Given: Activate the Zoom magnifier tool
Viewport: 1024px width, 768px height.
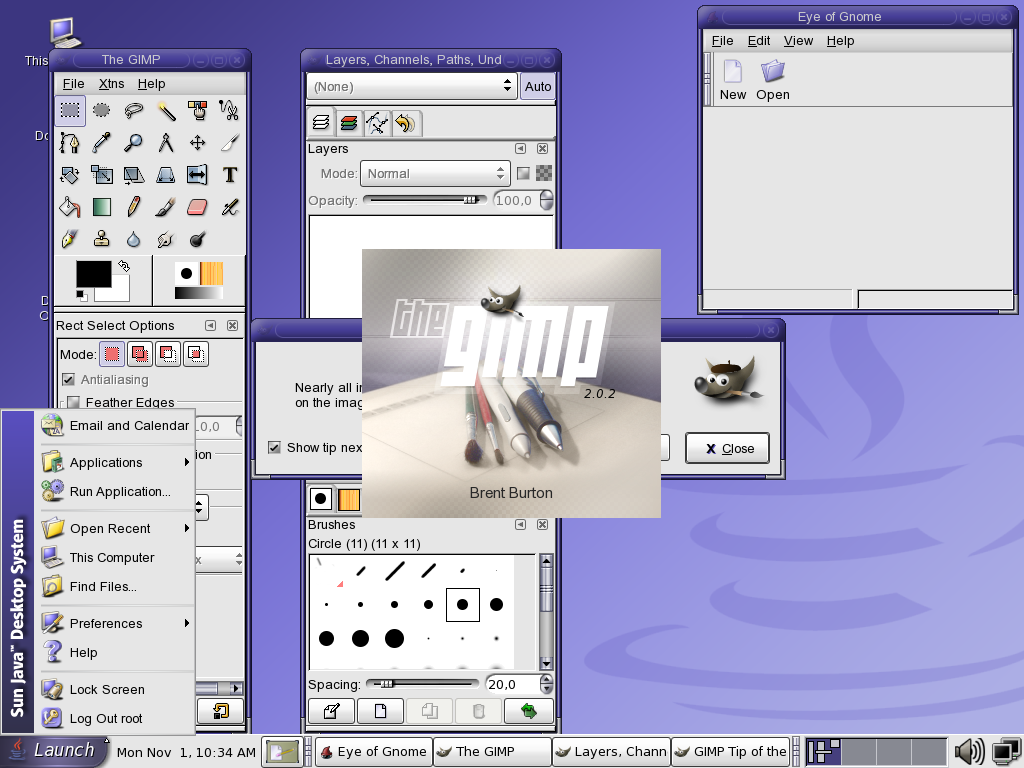Looking at the screenshot, I should (x=133, y=143).
